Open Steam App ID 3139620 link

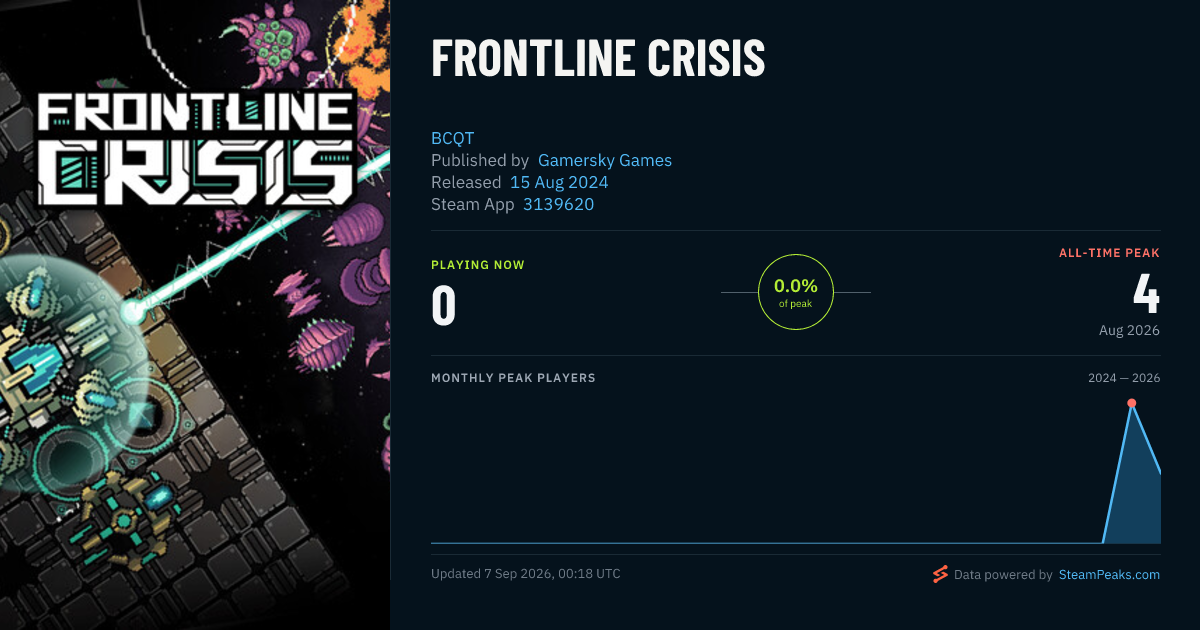point(558,204)
